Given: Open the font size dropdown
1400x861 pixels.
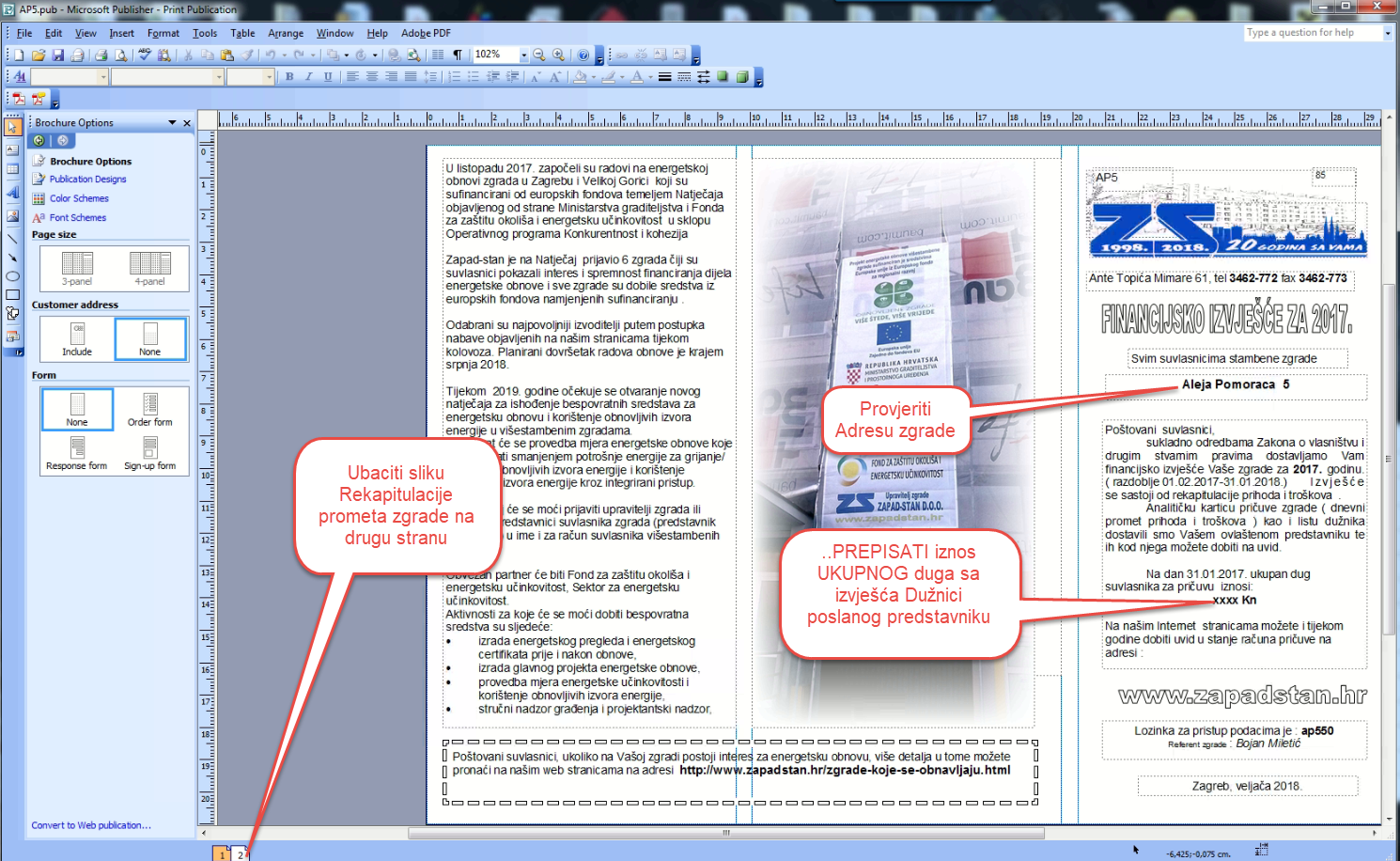Looking at the screenshot, I should point(269,77).
